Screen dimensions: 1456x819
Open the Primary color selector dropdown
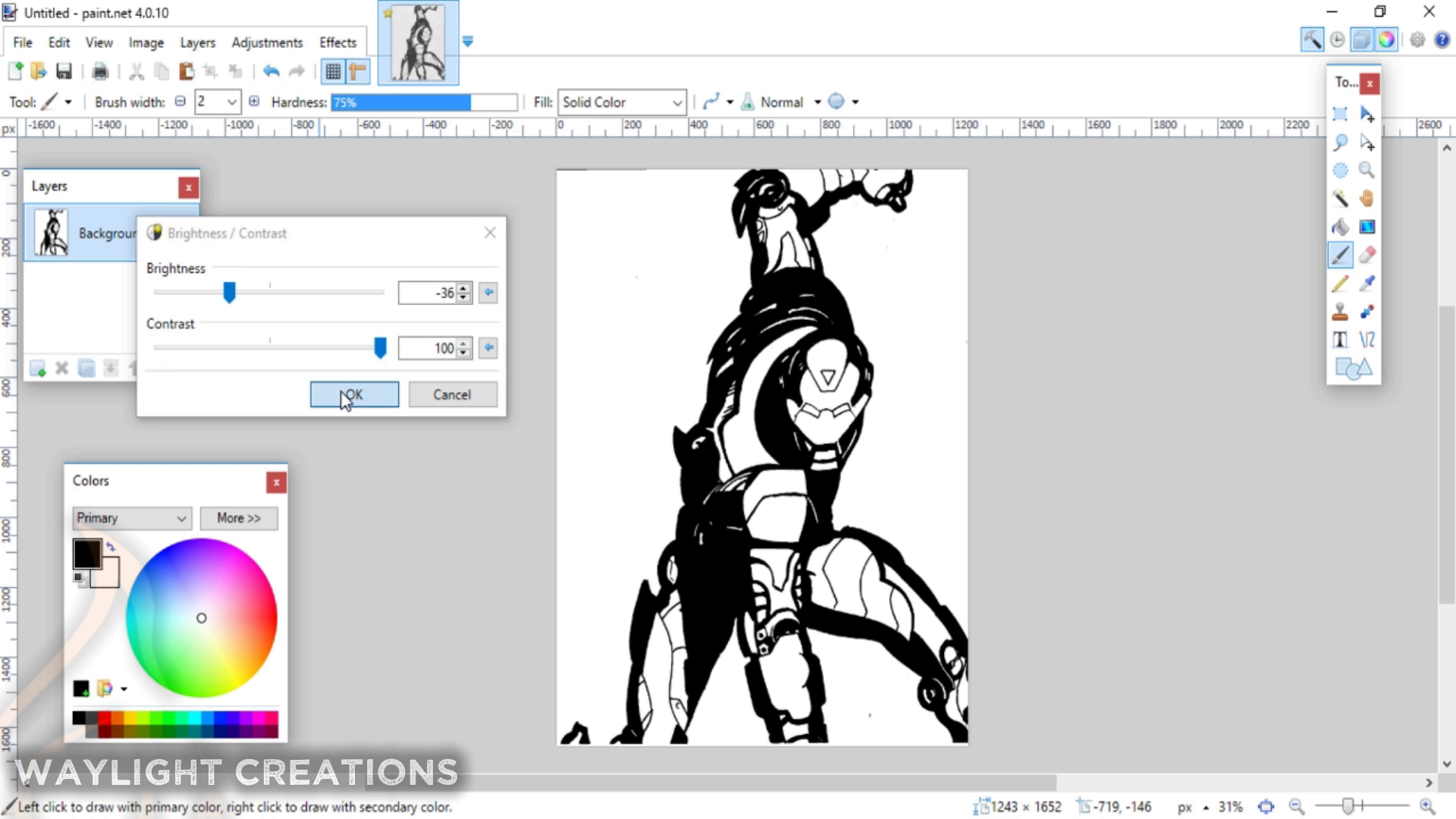pos(132,518)
